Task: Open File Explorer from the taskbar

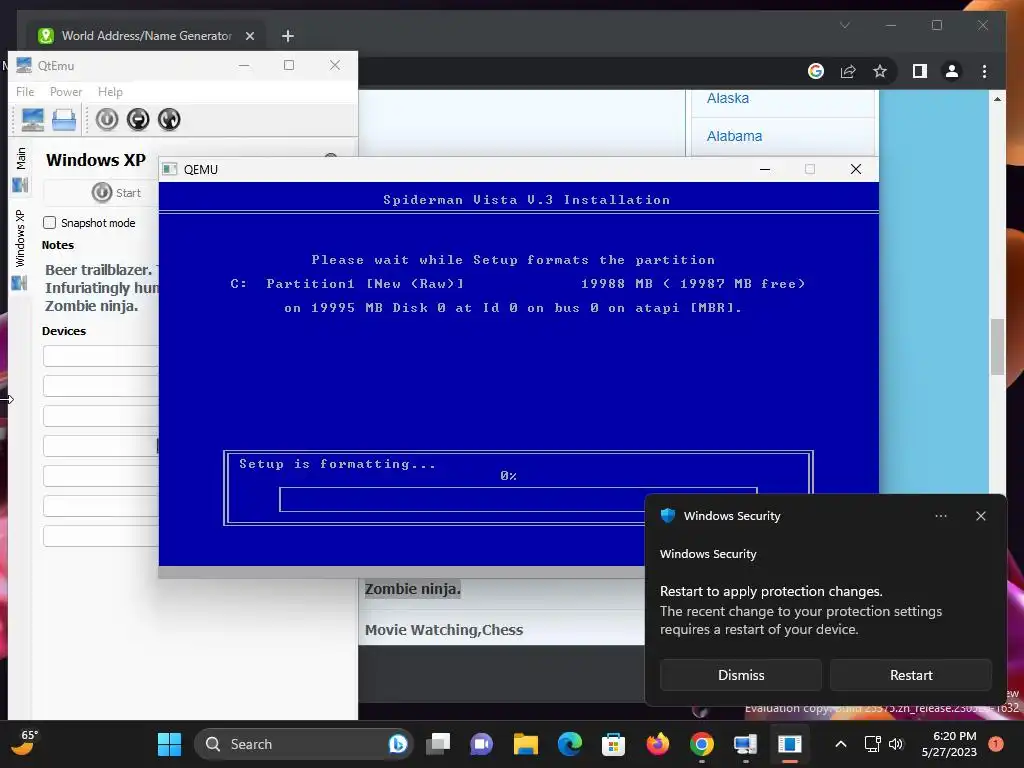Action: point(526,744)
